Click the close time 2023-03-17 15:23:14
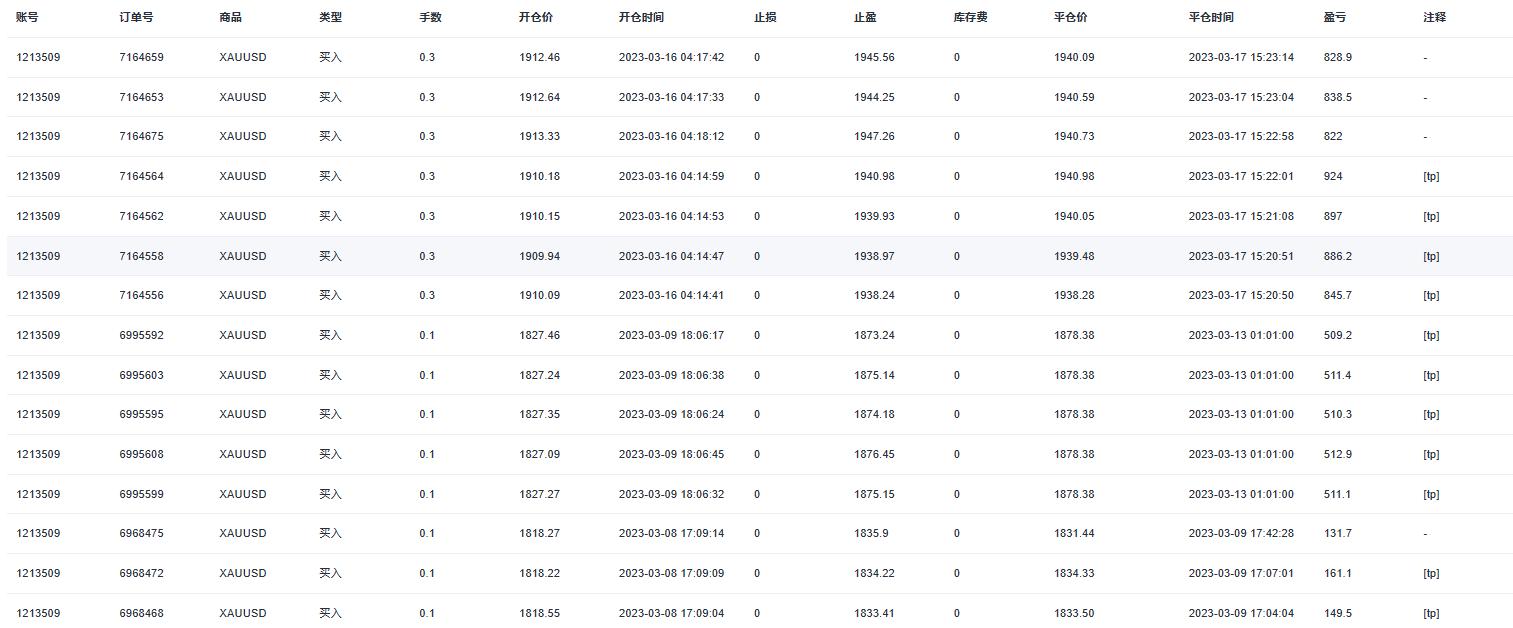This screenshot has height=628, width=1513. pos(1241,57)
